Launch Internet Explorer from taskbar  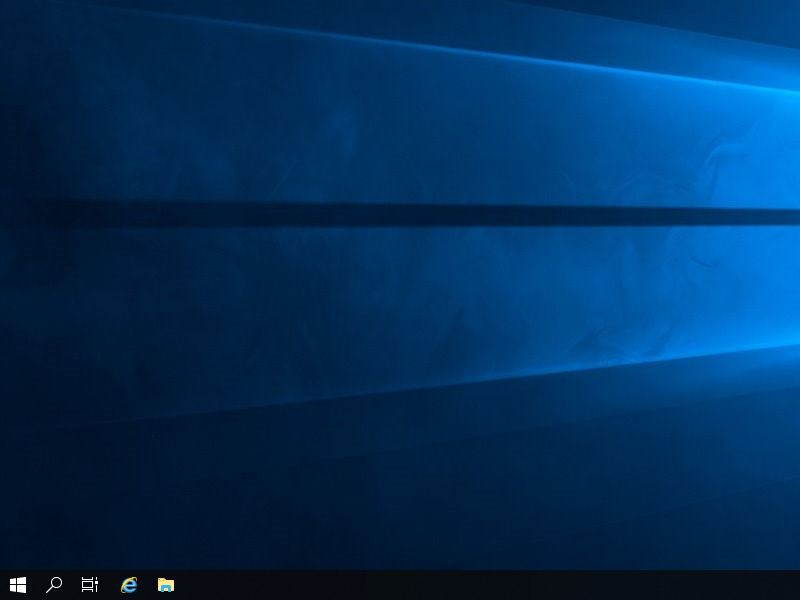[129, 585]
